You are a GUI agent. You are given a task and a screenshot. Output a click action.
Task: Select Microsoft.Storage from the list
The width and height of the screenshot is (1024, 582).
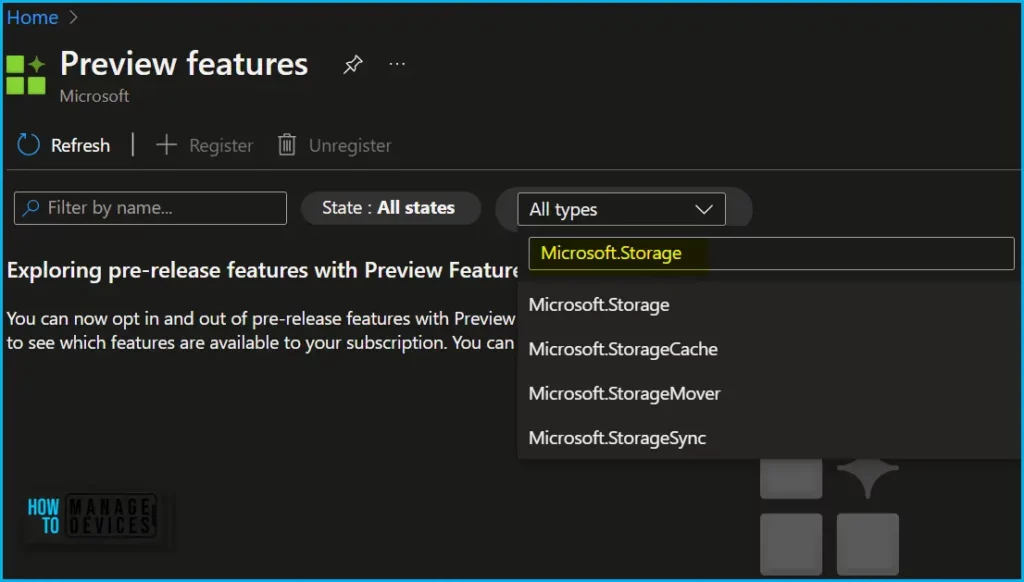coord(771,305)
